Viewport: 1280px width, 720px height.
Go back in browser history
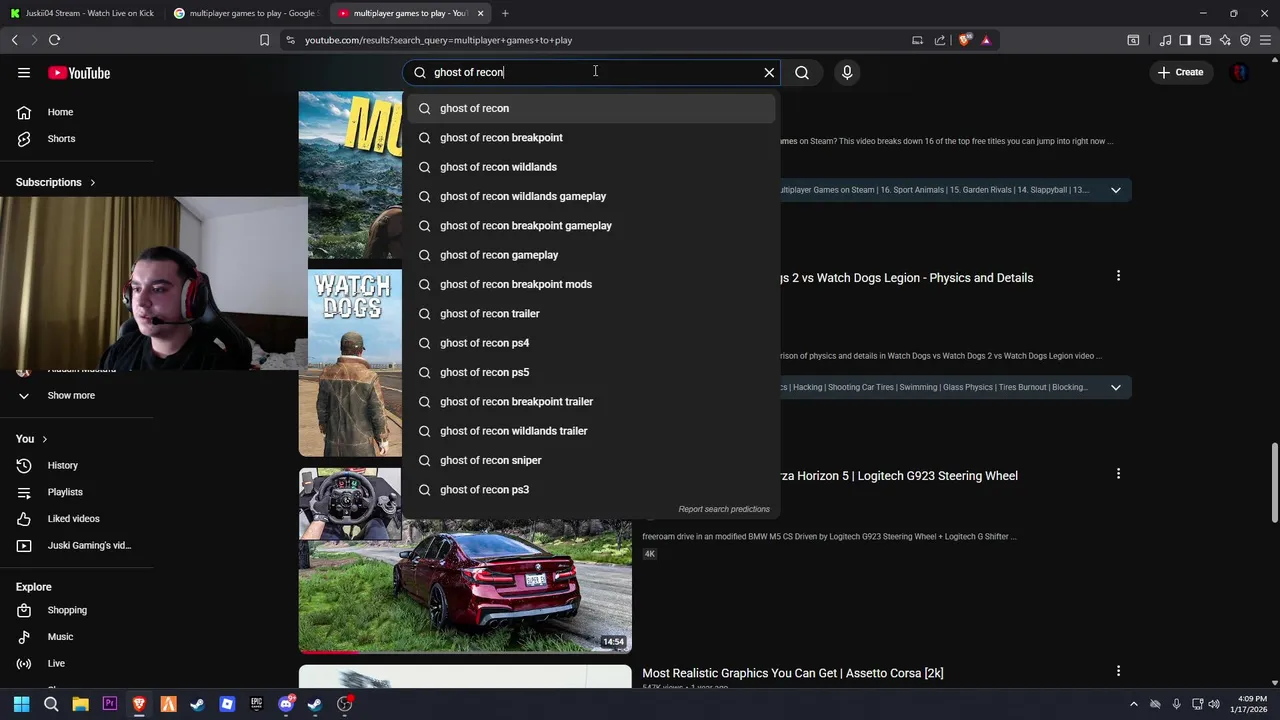click(14, 40)
